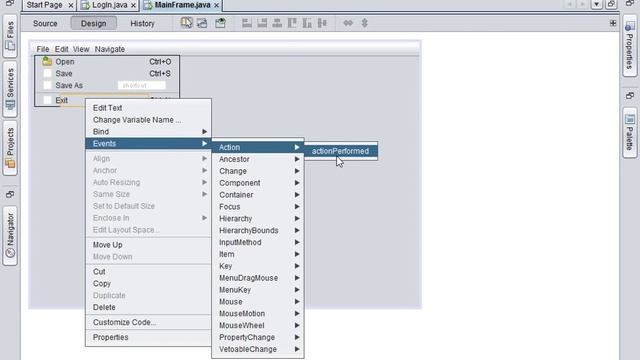Switch to History view
The image size is (640, 360).
click(x=142, y=23)
